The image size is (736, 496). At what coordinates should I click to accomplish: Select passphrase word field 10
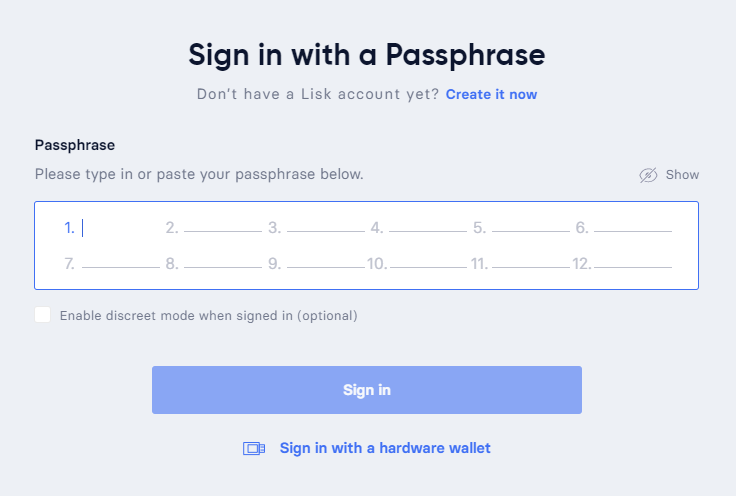[x=428, y=263]
